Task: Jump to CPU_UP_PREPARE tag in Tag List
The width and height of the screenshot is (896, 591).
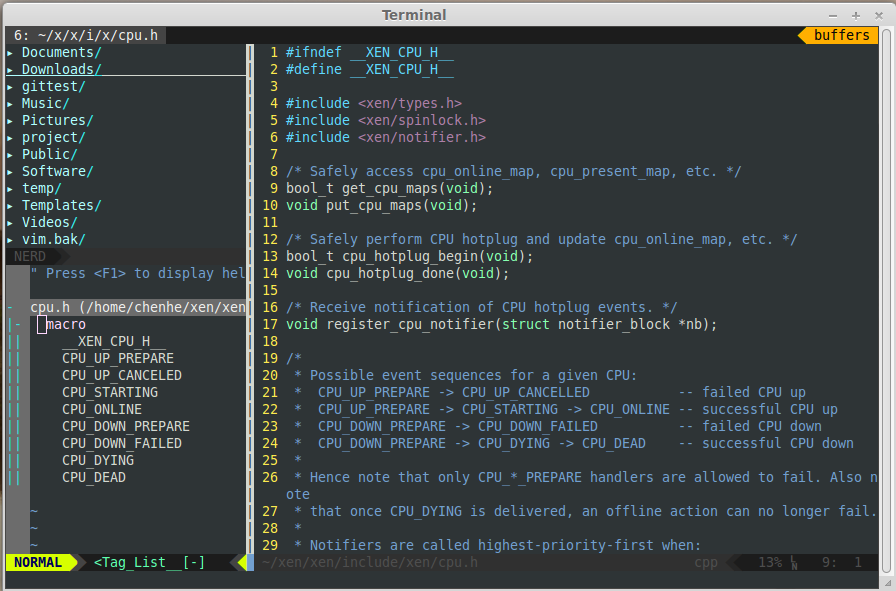Action: tap(117, 358)
